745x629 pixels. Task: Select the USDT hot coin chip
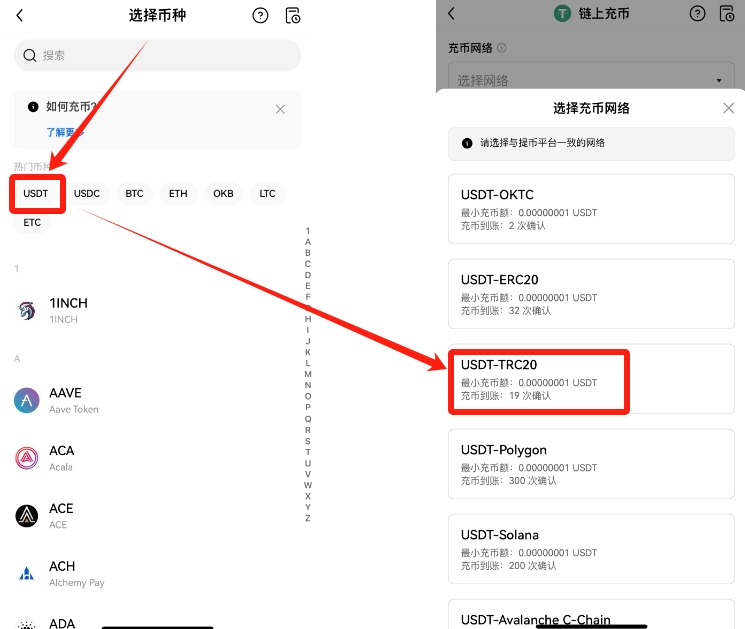pyautogui.click(x=36, y=193)
